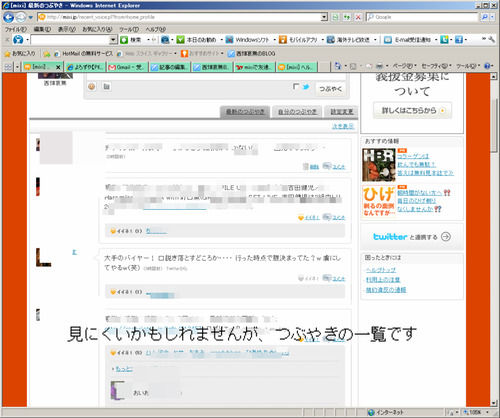Click the Google search magnifier button
Viewport: 500px width, 418px height.
pyautogui.click(x=484, y=17)
